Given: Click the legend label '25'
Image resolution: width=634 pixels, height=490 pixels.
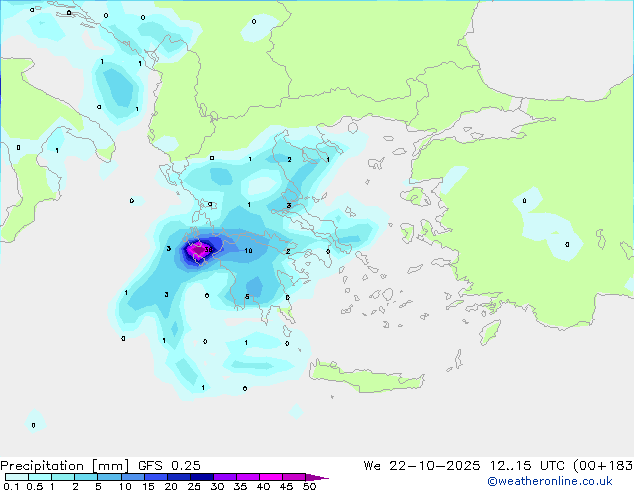Looking at the screenshot, I should (194, 486).
